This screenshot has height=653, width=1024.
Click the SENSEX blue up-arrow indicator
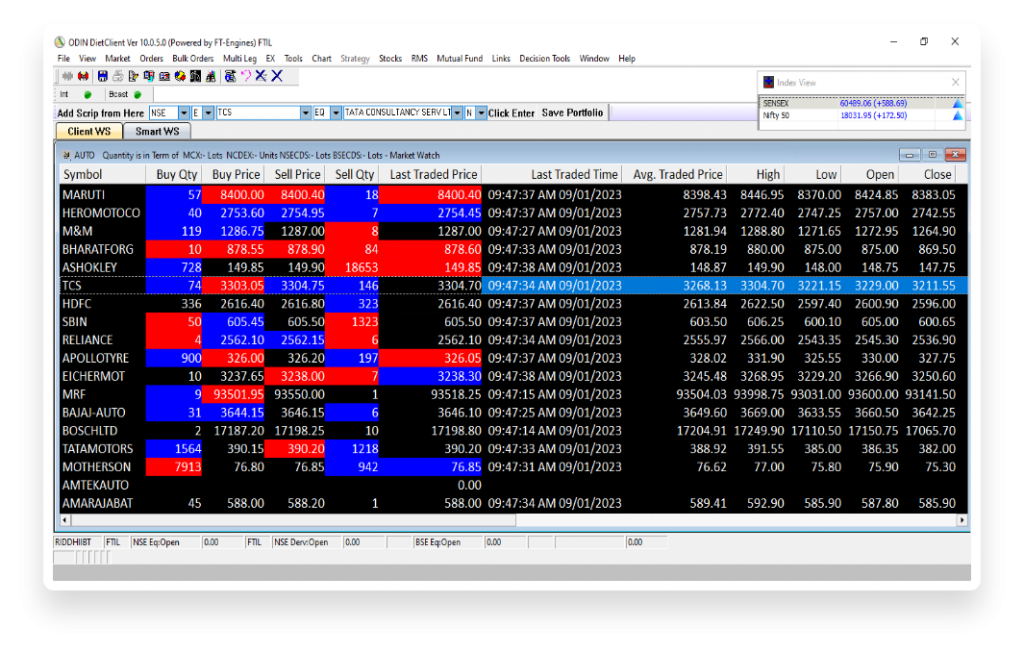pyautogui.click(x=957, y=103)
